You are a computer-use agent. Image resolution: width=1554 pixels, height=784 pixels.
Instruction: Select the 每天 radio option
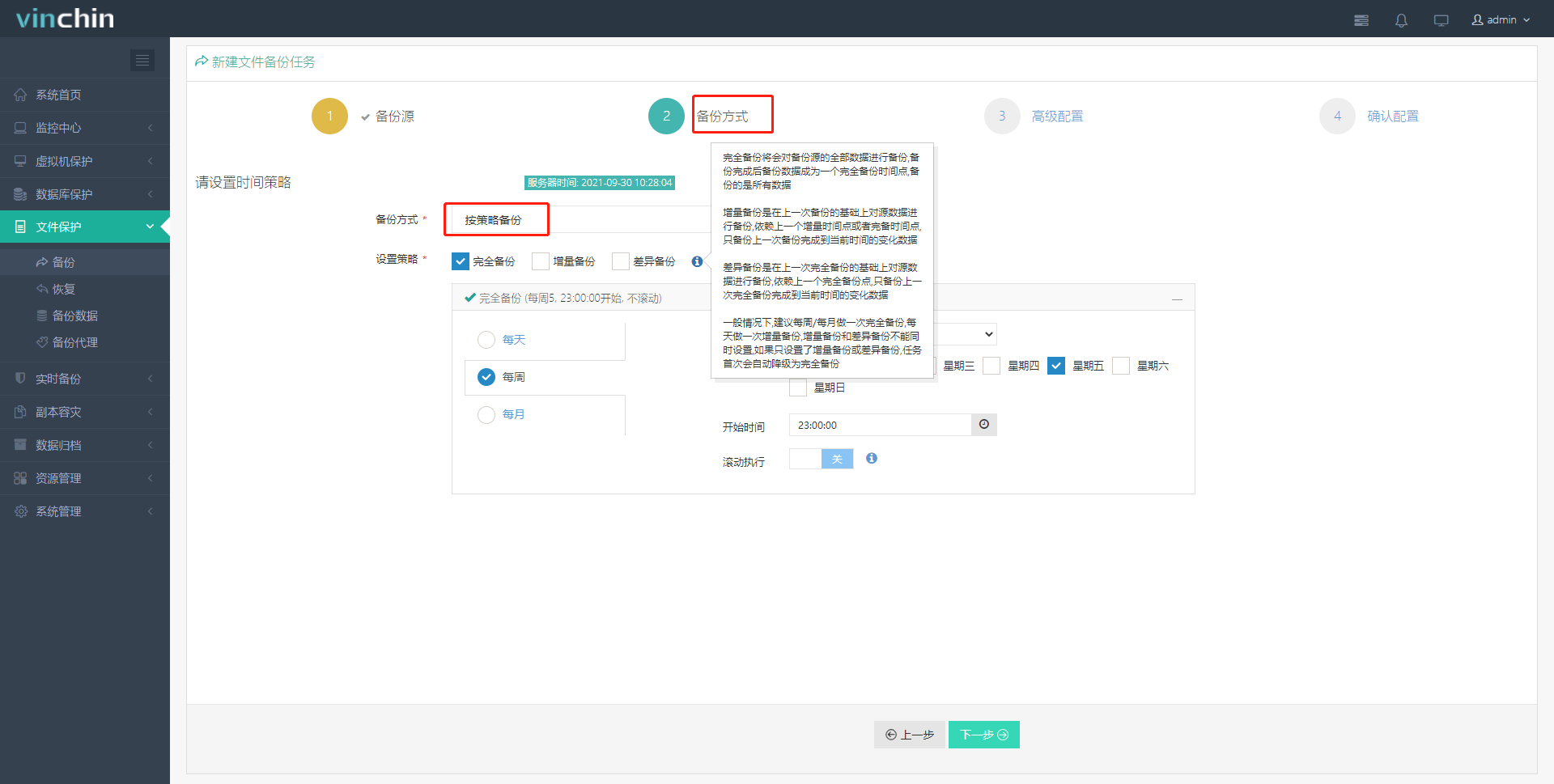[486, 340]
